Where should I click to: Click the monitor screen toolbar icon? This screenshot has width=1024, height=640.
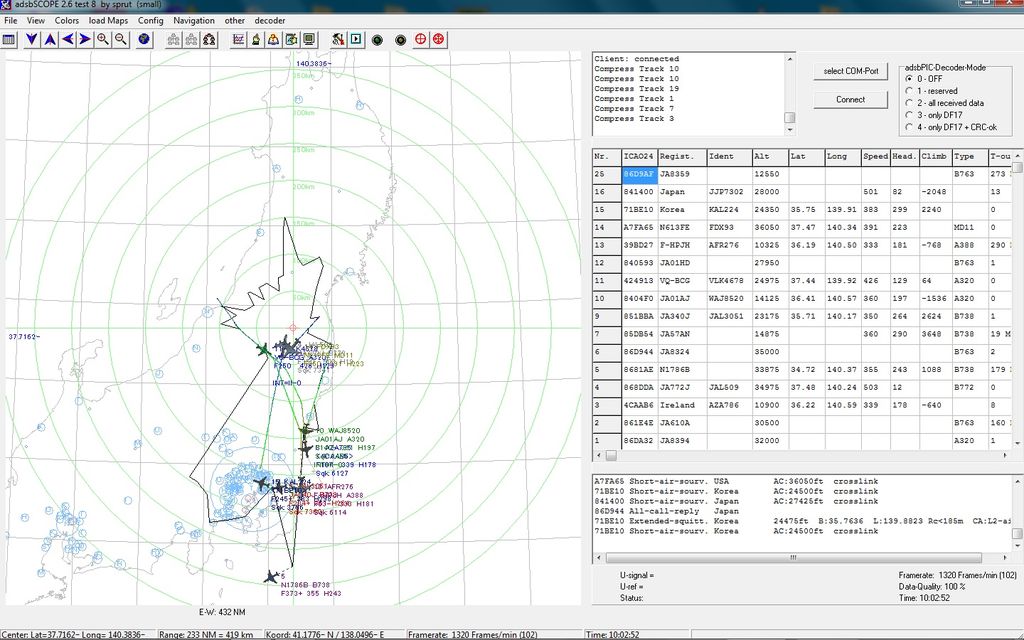(309, 39)
